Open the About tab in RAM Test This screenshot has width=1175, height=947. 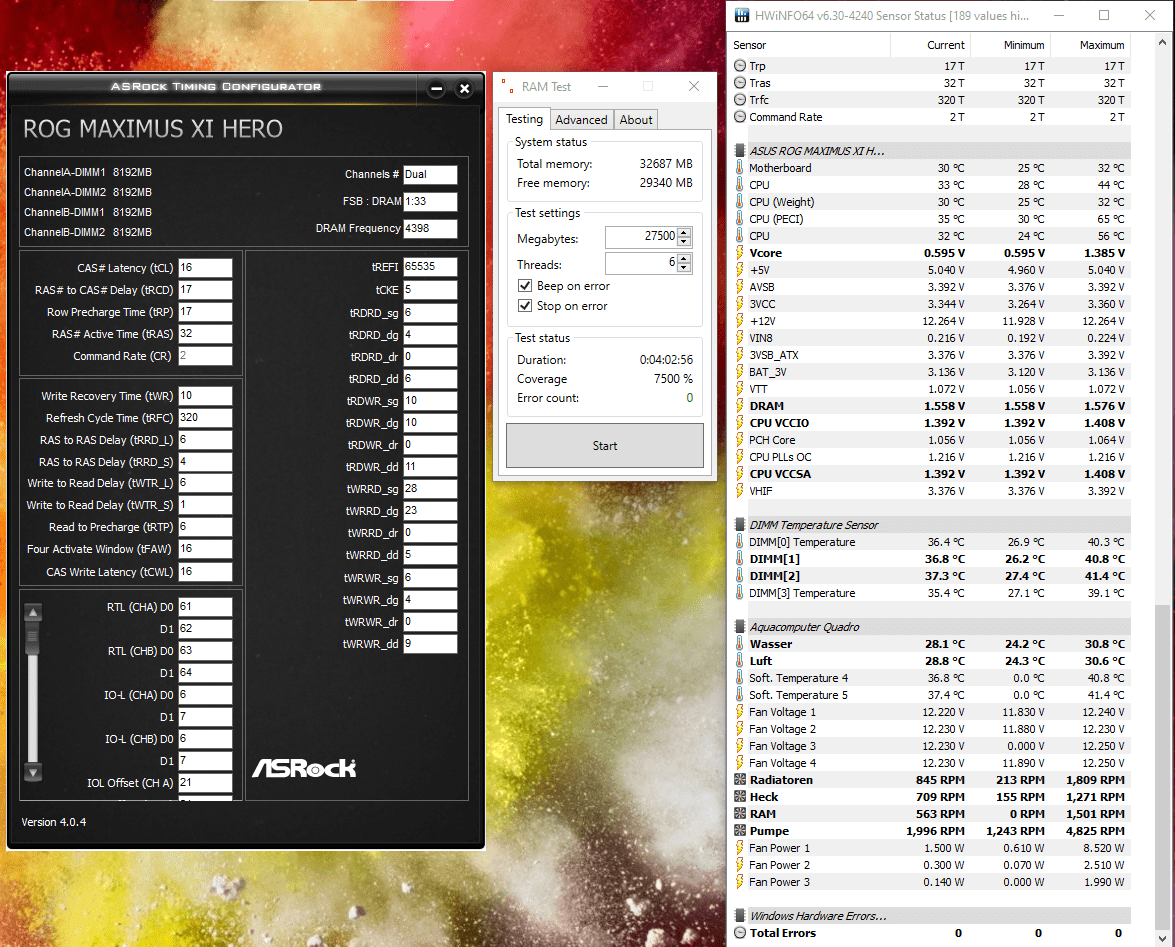pos(635,120)
